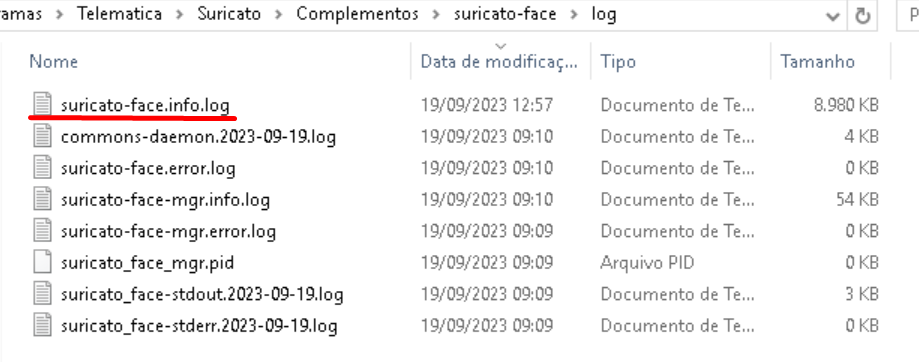The height and width of the screenshot is (362, 919).
Task: Go to the Suricato breadcrumb folder
Action: coord(229,14)
